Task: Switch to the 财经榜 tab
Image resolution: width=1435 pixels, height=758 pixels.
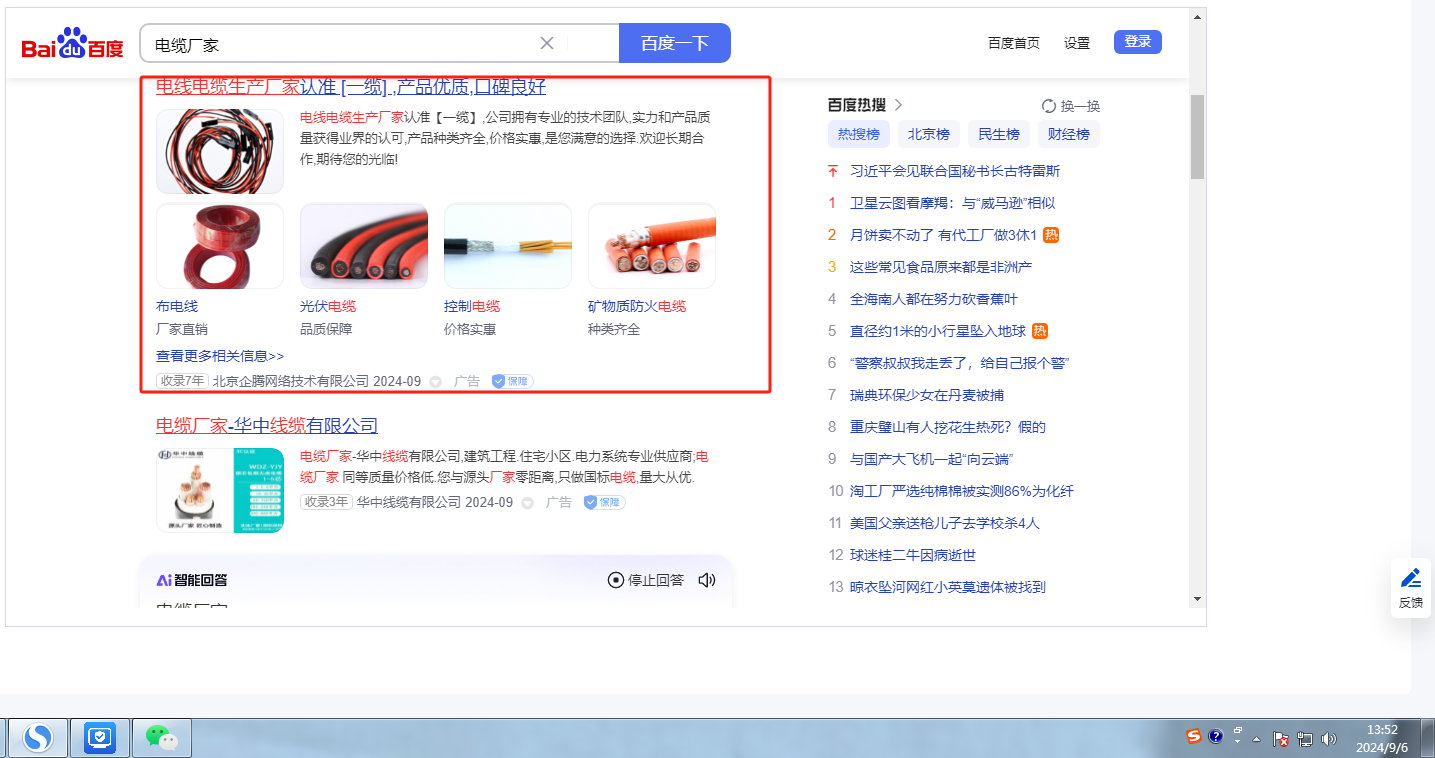Action: pos(1069,134)
